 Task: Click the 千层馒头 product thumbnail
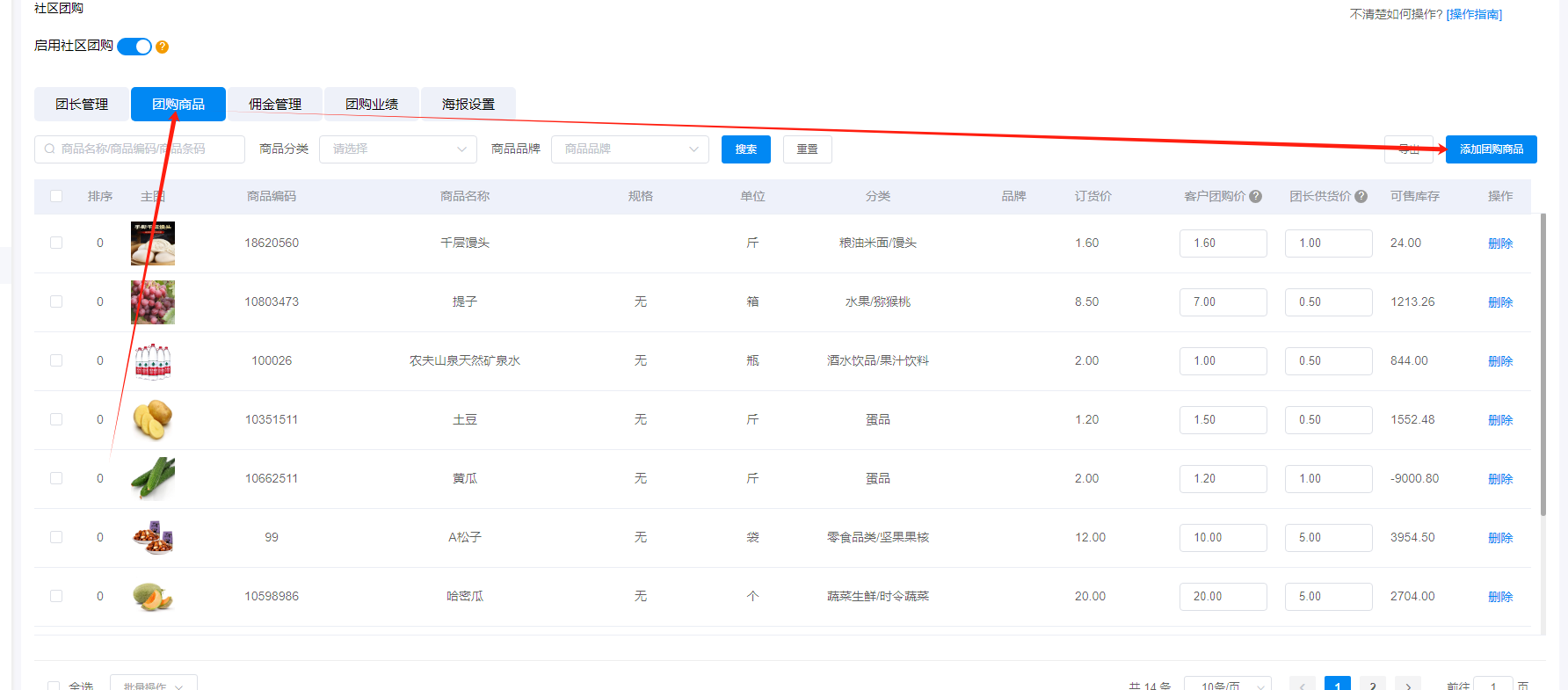point(153,243)
